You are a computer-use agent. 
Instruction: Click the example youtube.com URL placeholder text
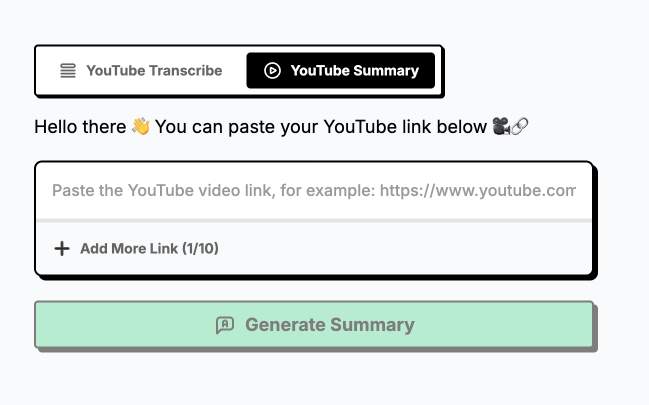click(478, 190)
